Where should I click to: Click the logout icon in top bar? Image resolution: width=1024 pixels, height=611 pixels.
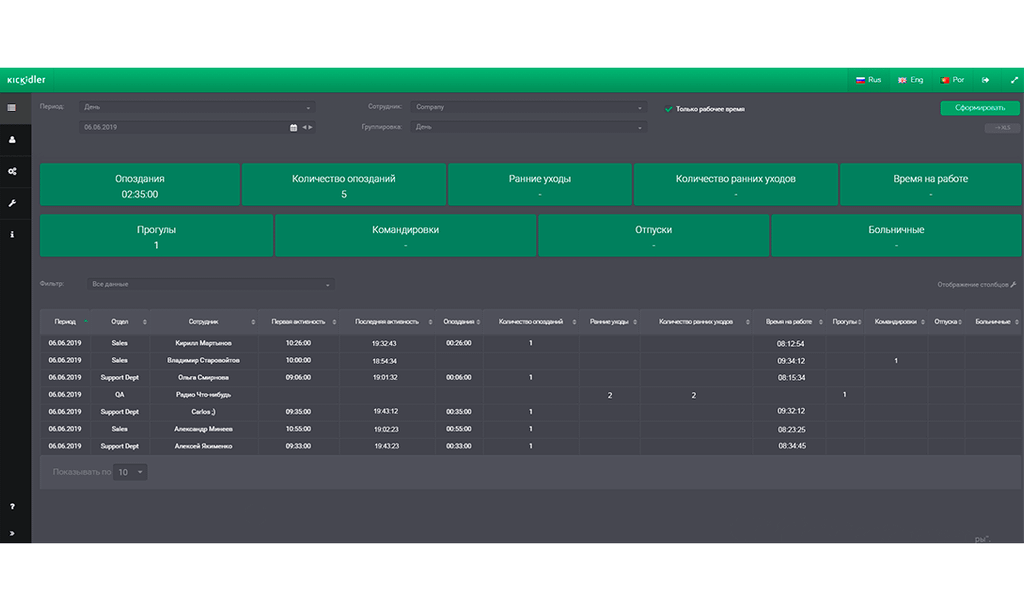985,80
